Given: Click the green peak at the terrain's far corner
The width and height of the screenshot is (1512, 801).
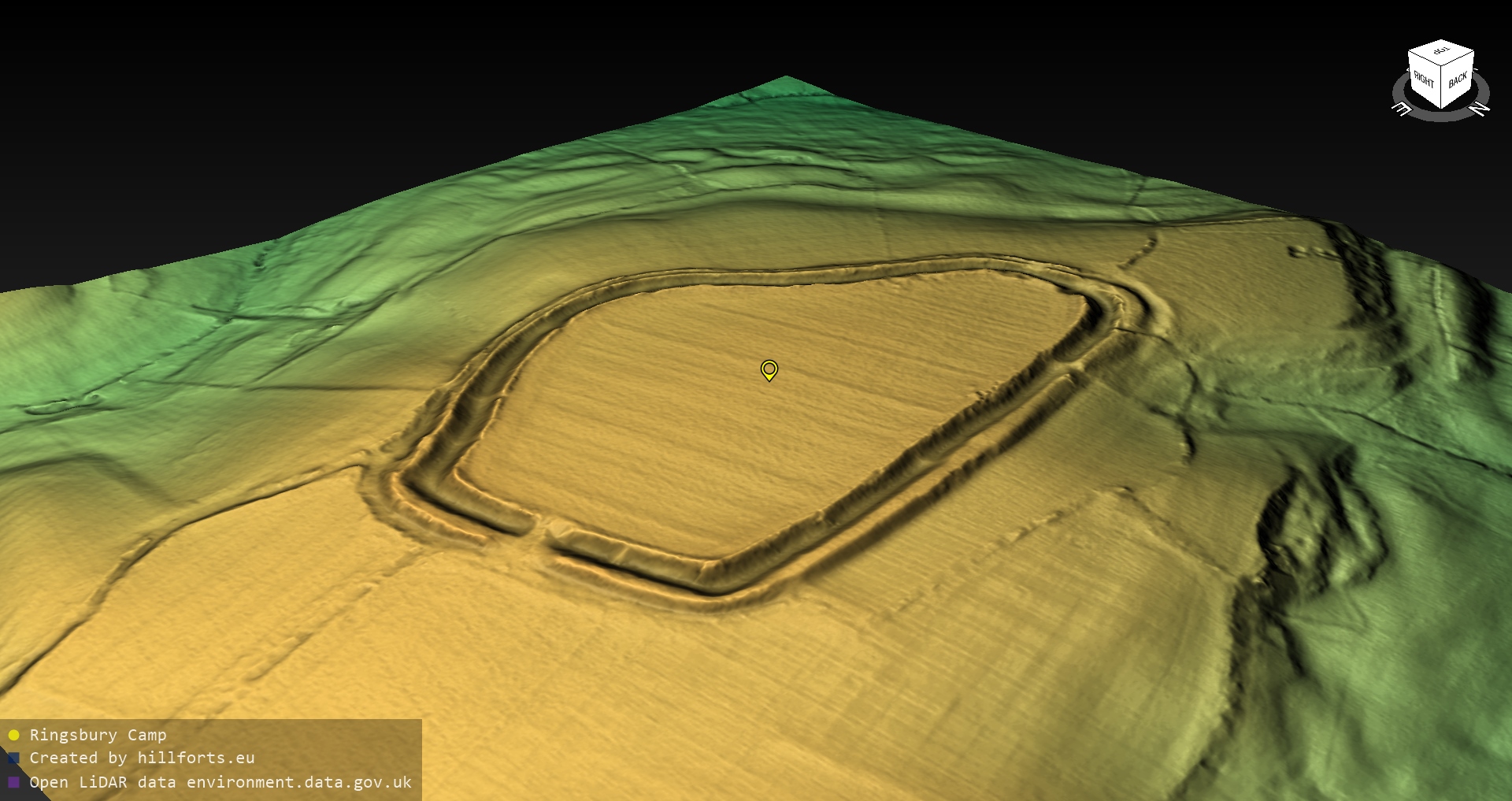Looking at the screenshot, I should (x=787, y=80).
